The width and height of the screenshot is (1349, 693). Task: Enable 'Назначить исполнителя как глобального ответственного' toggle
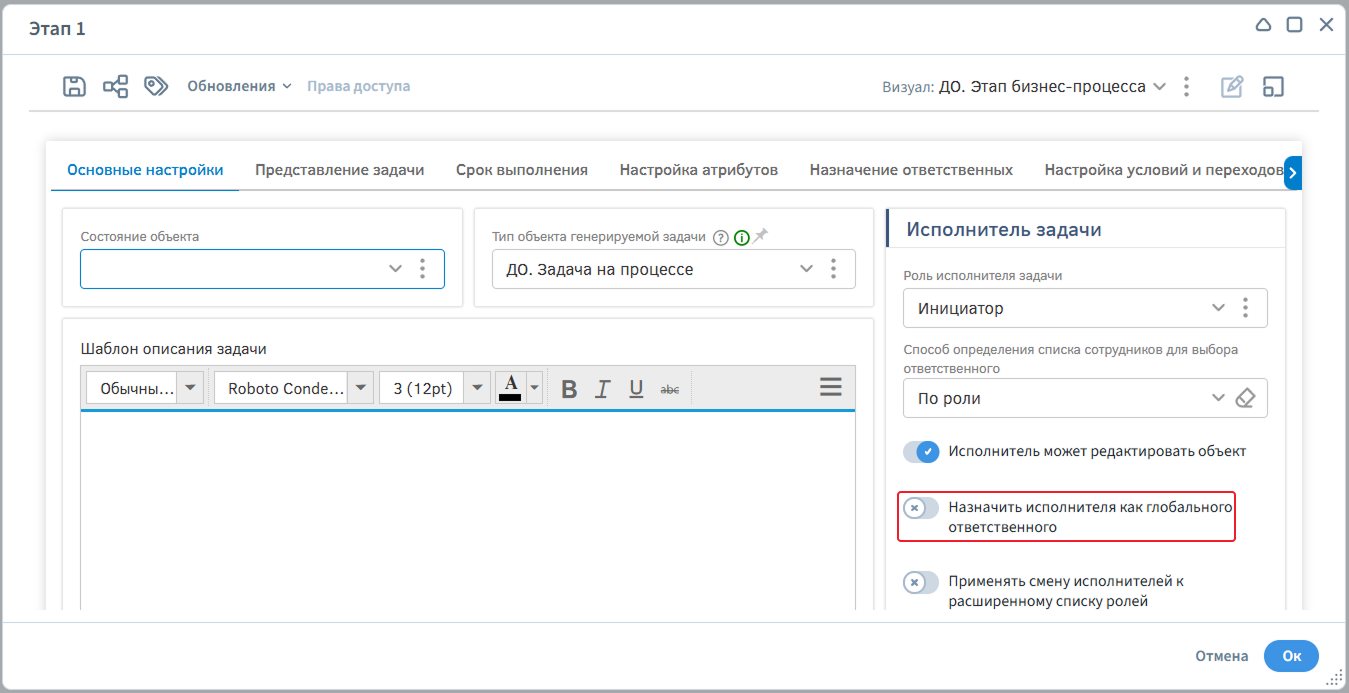pyautogui.click(x=921, y=508)
